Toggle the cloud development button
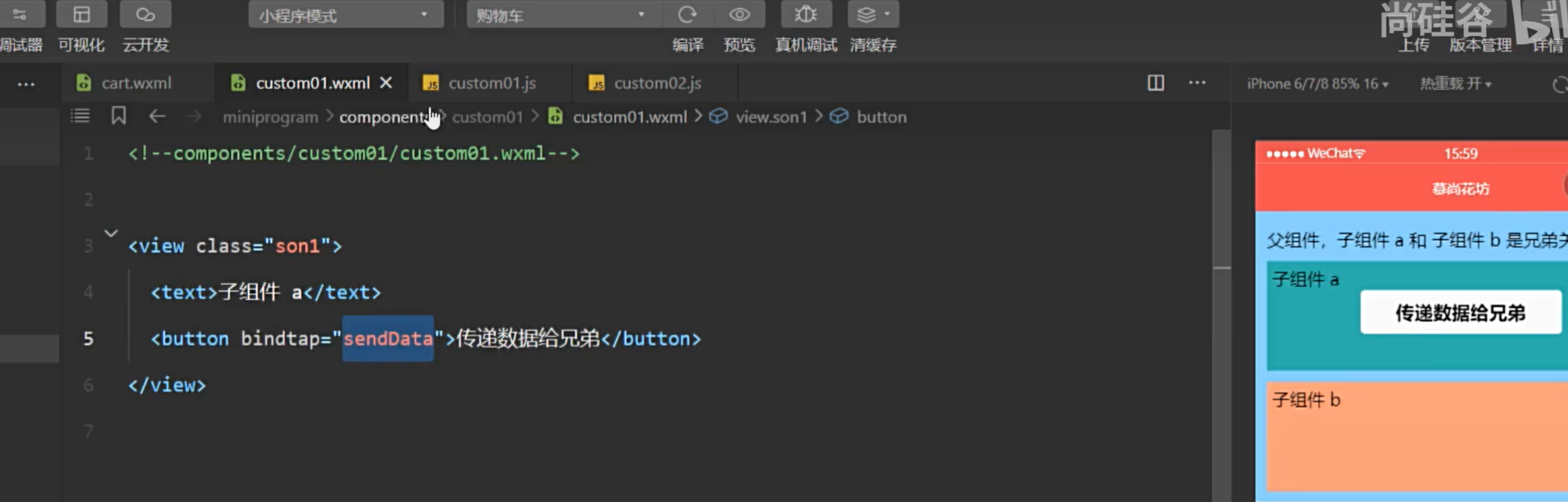This screenshot has width=1568, height=502. 145,15
